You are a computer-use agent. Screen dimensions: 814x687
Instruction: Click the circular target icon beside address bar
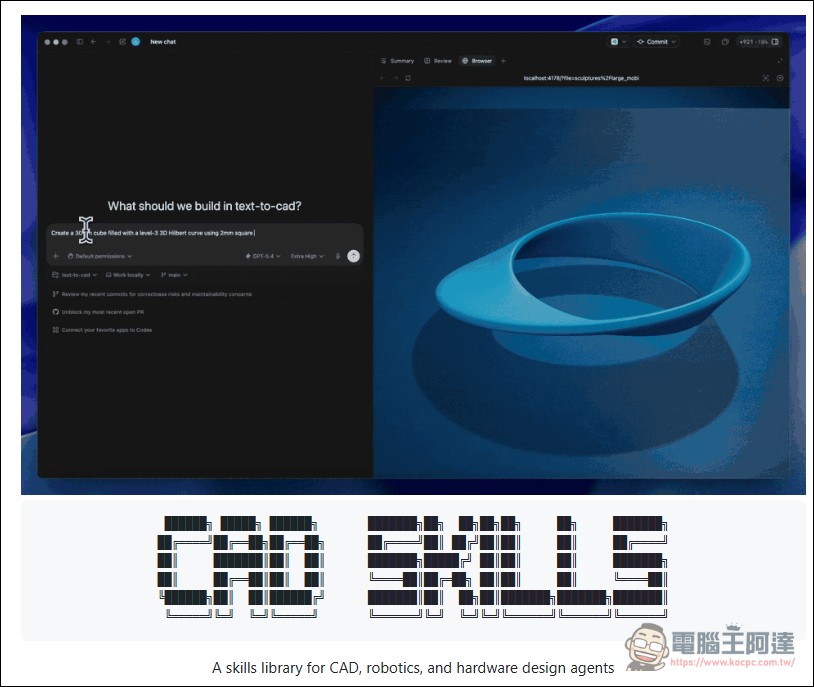coord(780,78)
